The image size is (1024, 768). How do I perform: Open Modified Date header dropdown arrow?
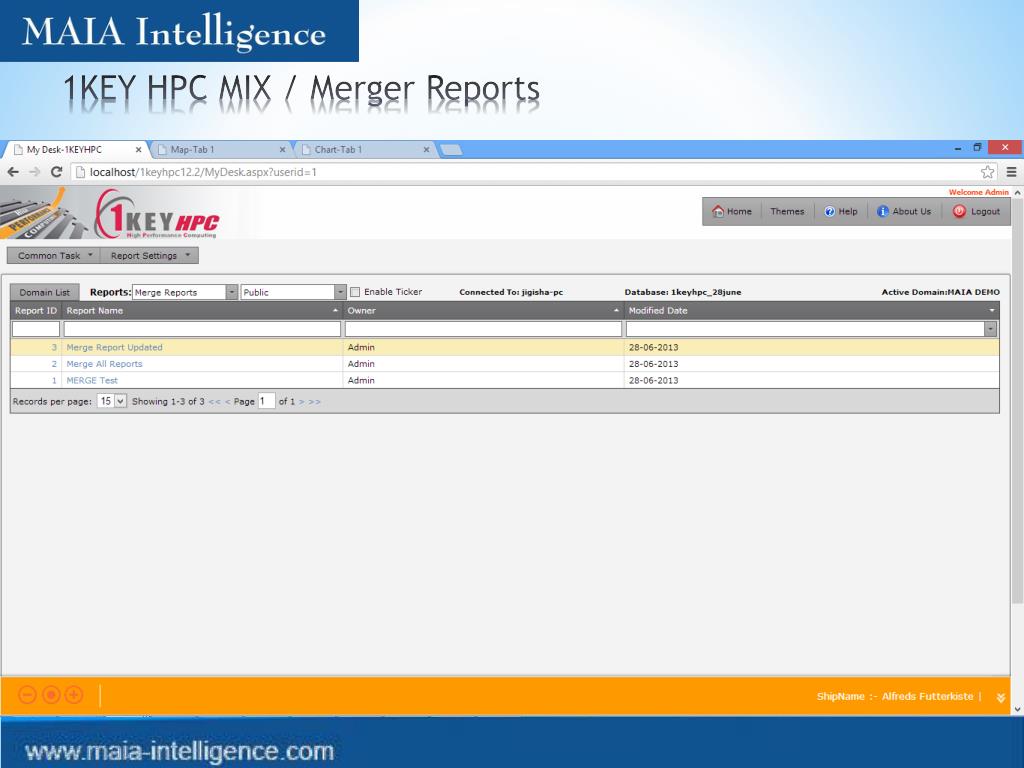(x=992, y=311)
